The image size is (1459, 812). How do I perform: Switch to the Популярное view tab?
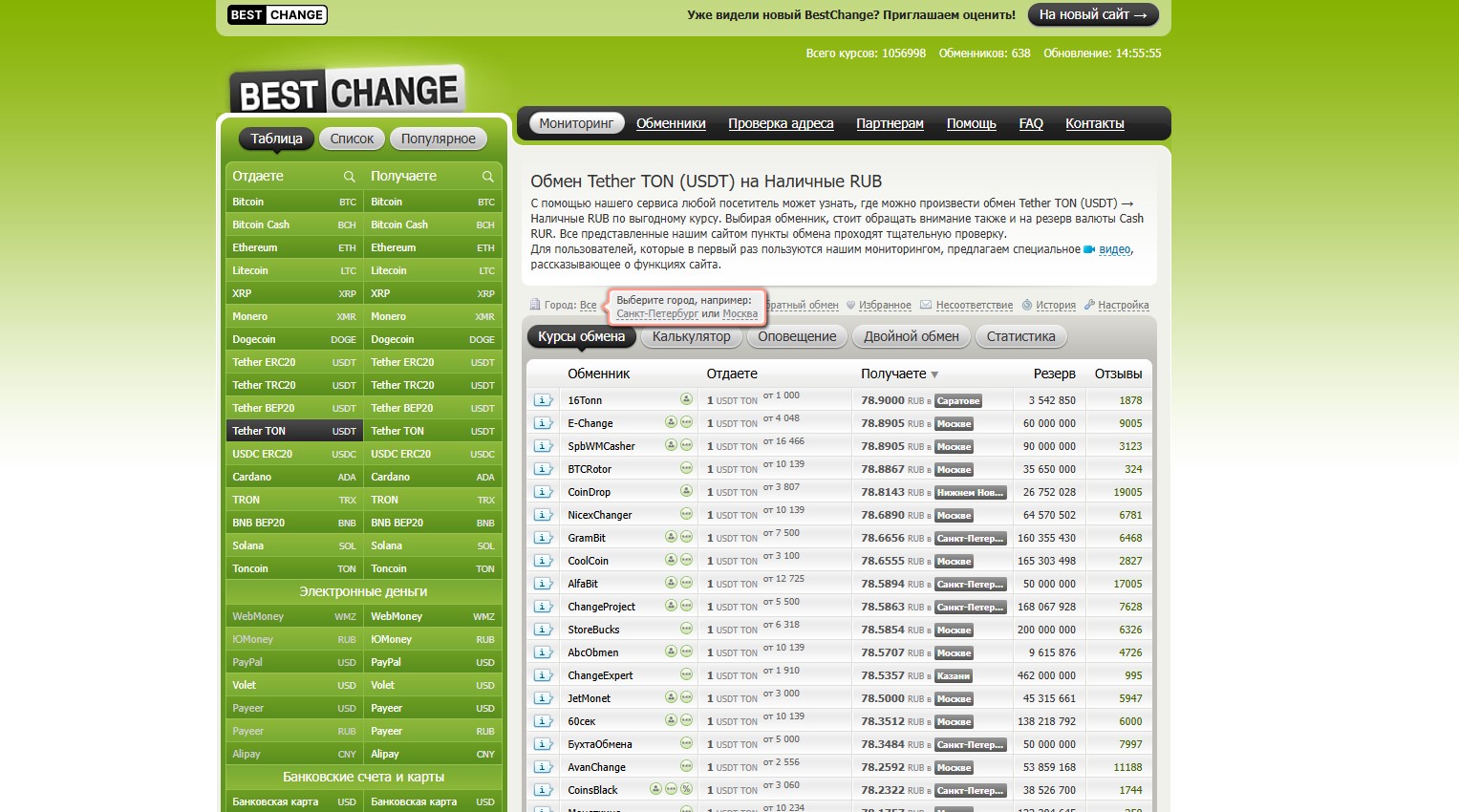(439, 139)
